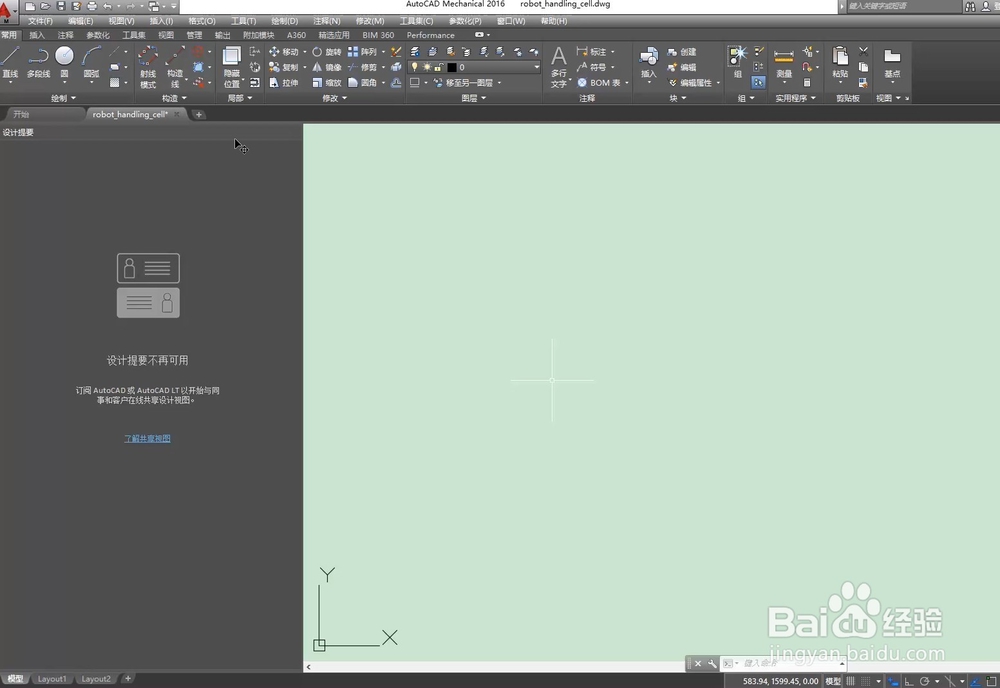Expand the Draw (绘制) panel
The height and width of the screenshot is (688, 1000).
[63, 98]
